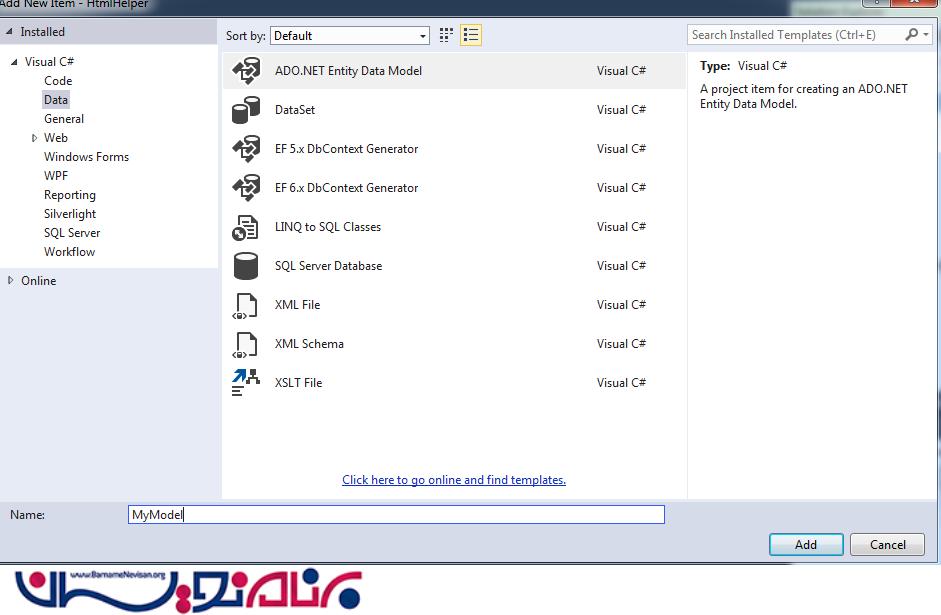Select the XML Schema template icon
Screen dimensions: 941x615
(x=245, y=344)
